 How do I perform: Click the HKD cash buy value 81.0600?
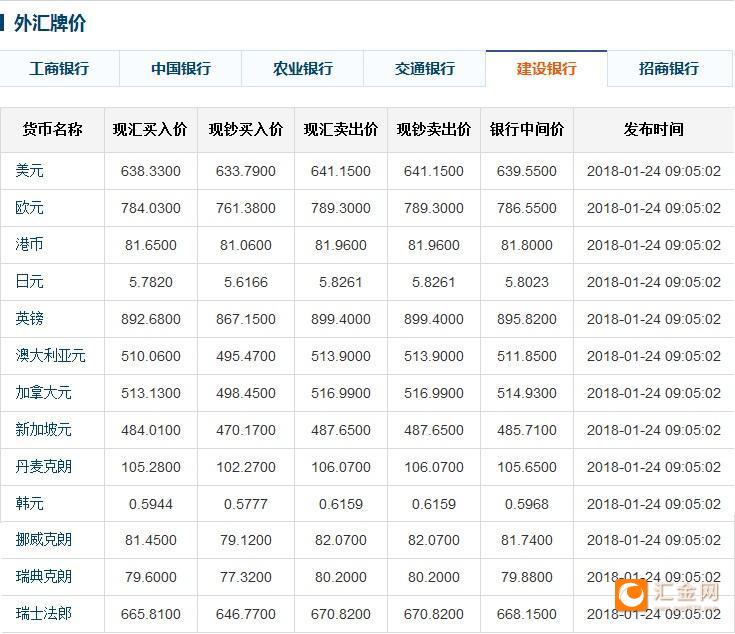(x=246, y=245)
